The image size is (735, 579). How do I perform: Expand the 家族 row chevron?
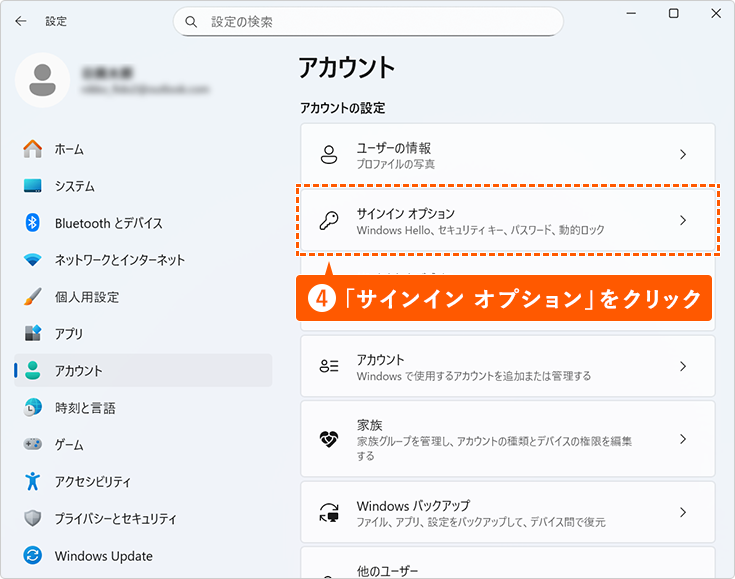pyautogui.click(x=683, y=439)
